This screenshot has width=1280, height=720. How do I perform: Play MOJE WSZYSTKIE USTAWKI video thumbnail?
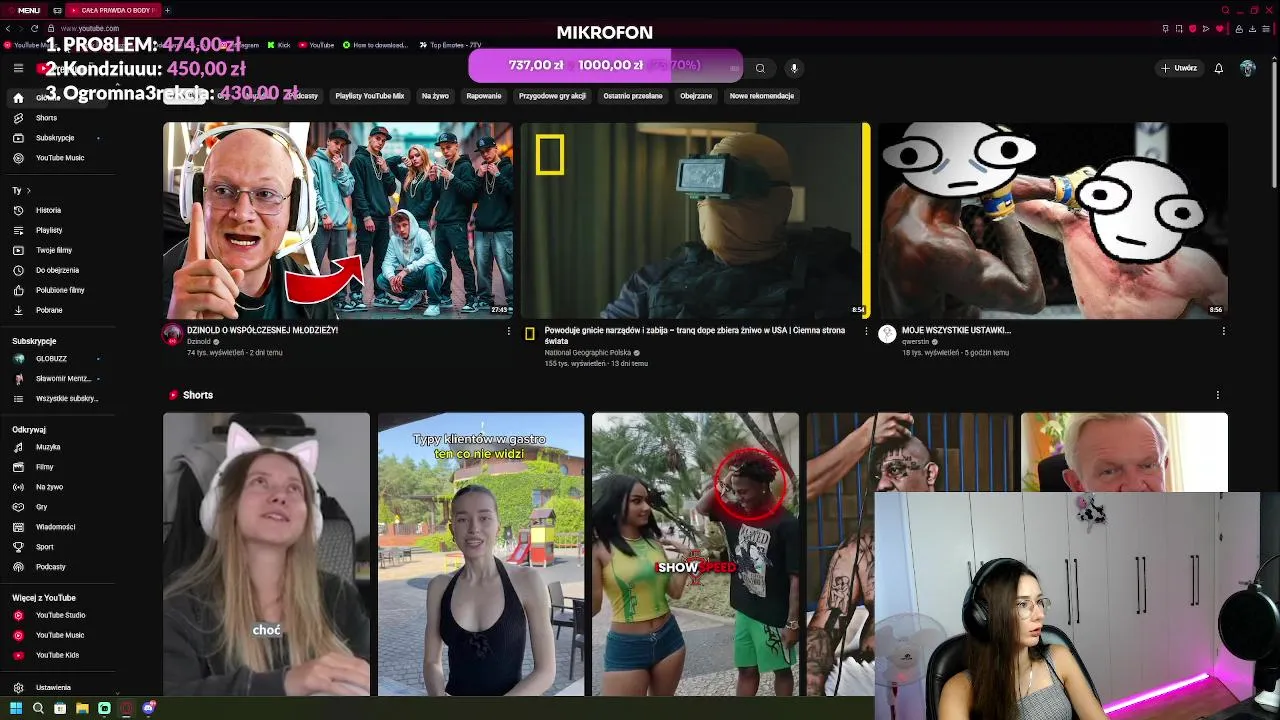1053,220
